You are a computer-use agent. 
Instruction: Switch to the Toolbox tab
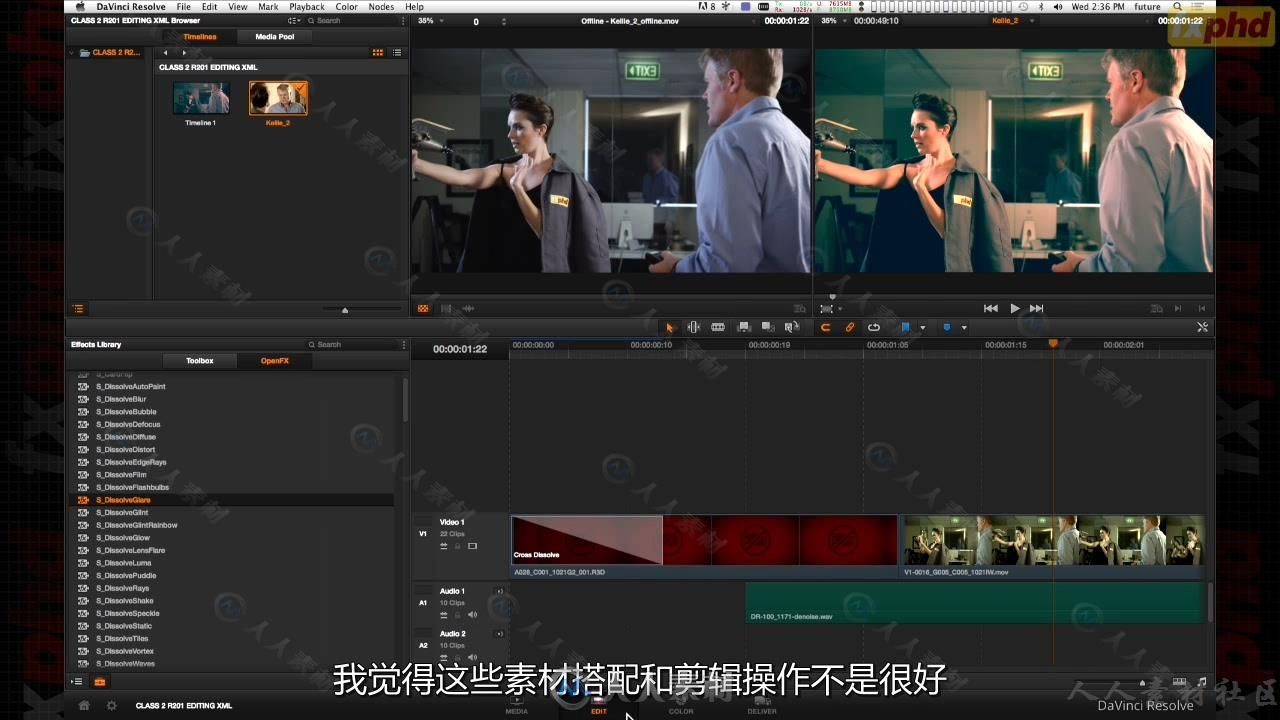[200, 361]
